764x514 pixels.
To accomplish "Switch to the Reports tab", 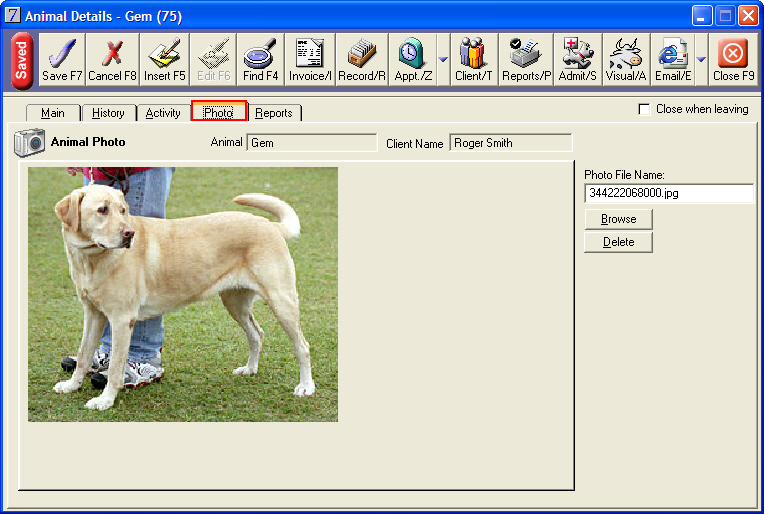I will click(x=274, y=113).
